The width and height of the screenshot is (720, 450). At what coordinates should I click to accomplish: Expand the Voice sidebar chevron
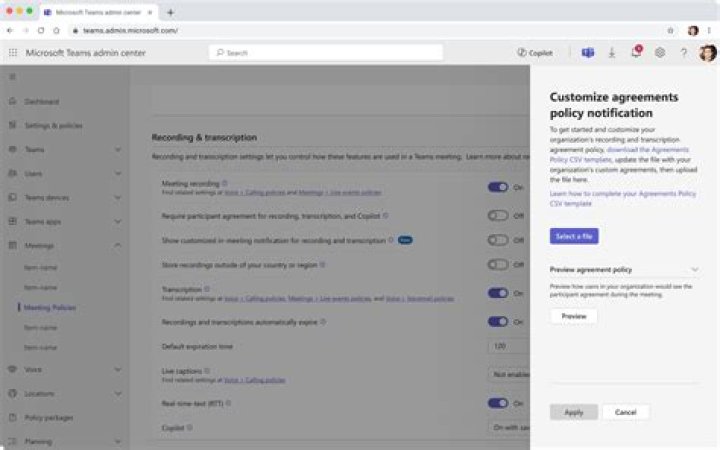(x=118, y=369)
